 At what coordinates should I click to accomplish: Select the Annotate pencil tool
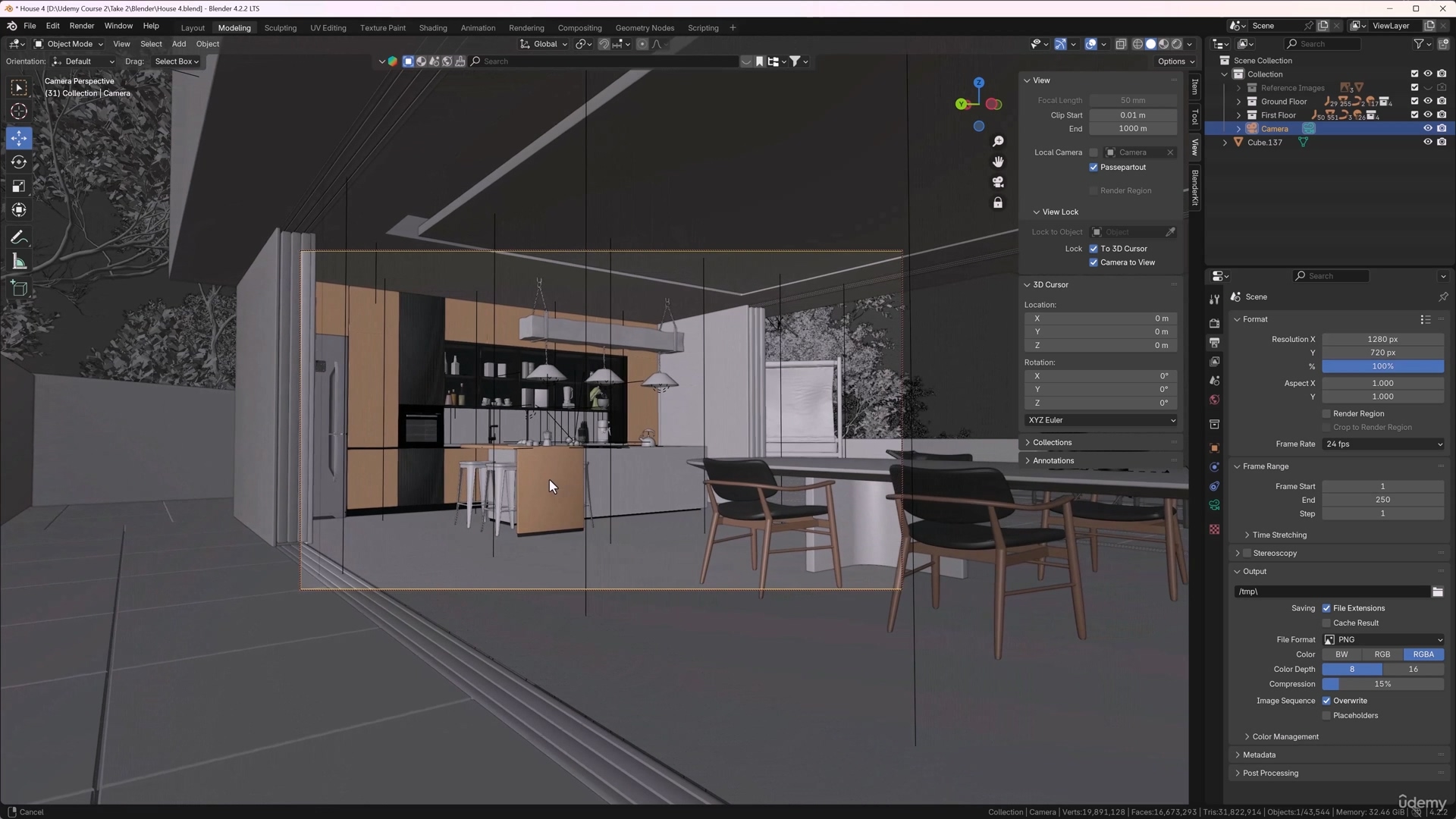(19, 238)
